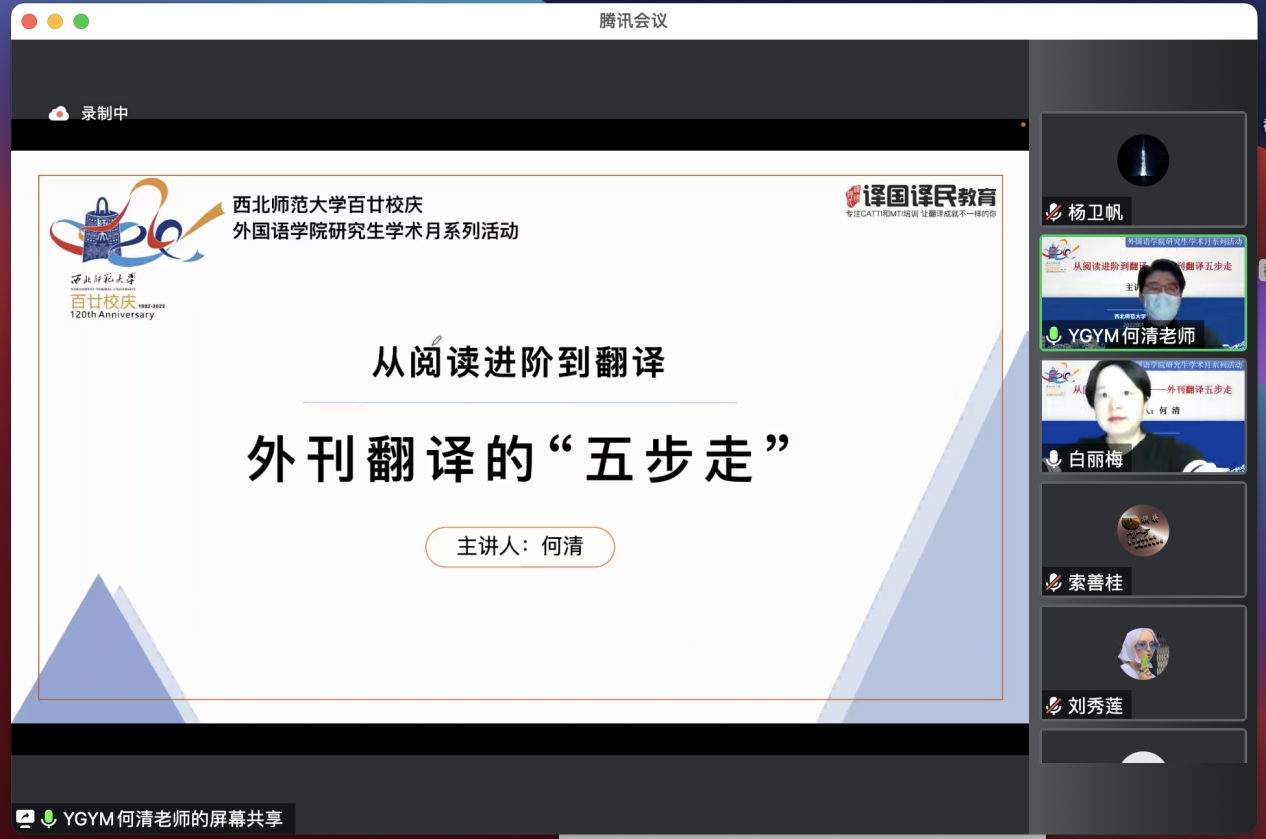The image size is (1266, 839).
Task: Click the muted microphone icon next to 杨卫帆
Action: click(1053, 212)
